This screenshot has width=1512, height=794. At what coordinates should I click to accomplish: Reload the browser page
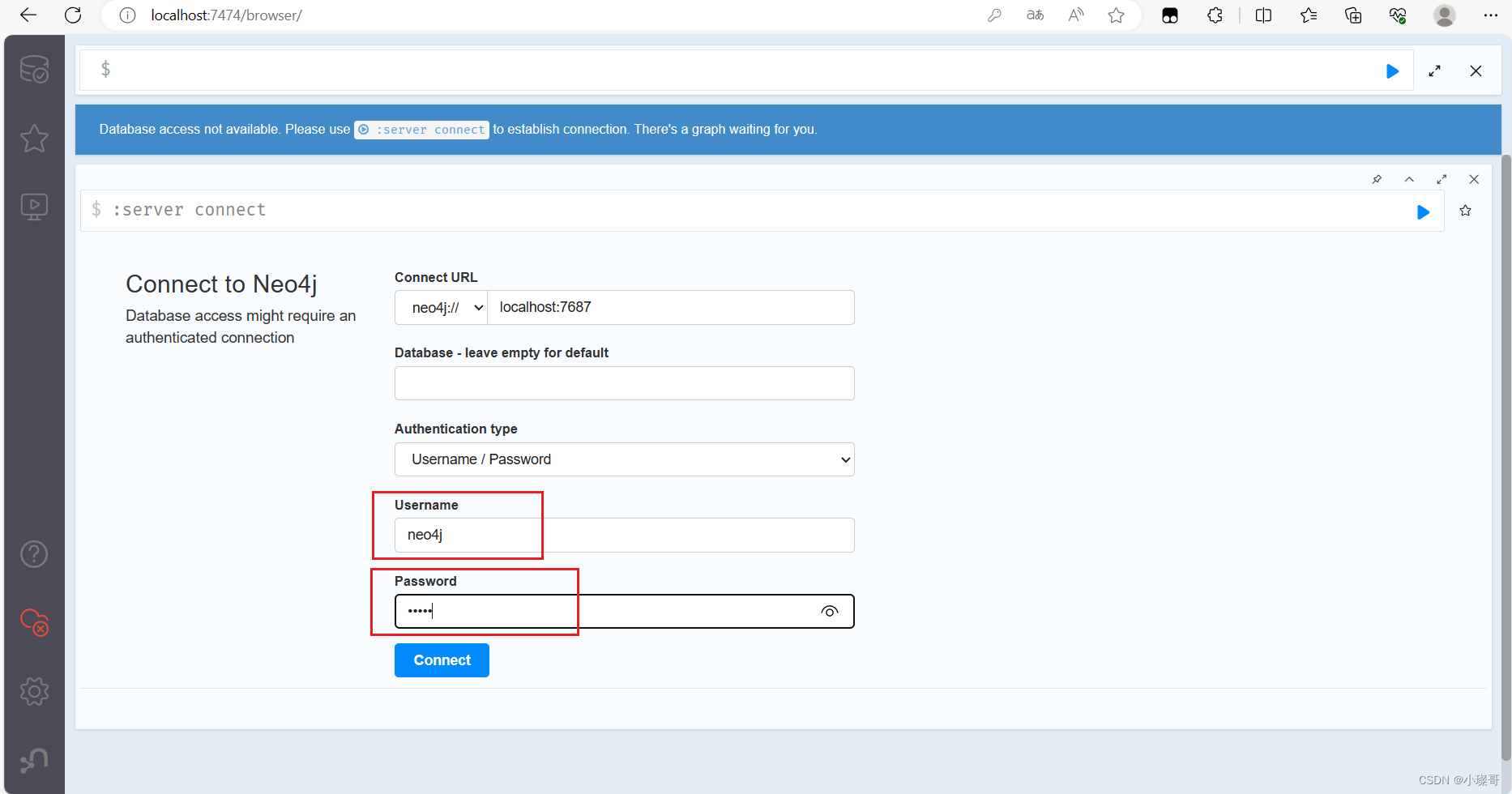(73, 15)
